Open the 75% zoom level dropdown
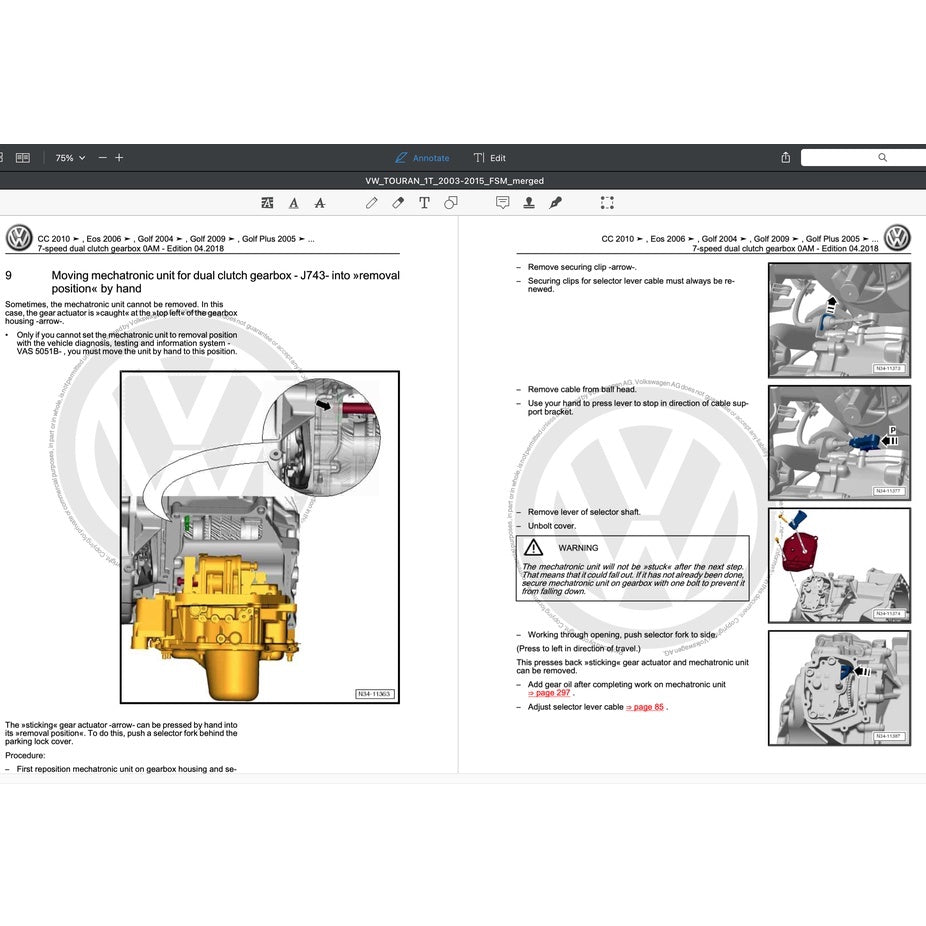Viewport: 926px width, 926px height. point(70,158)
